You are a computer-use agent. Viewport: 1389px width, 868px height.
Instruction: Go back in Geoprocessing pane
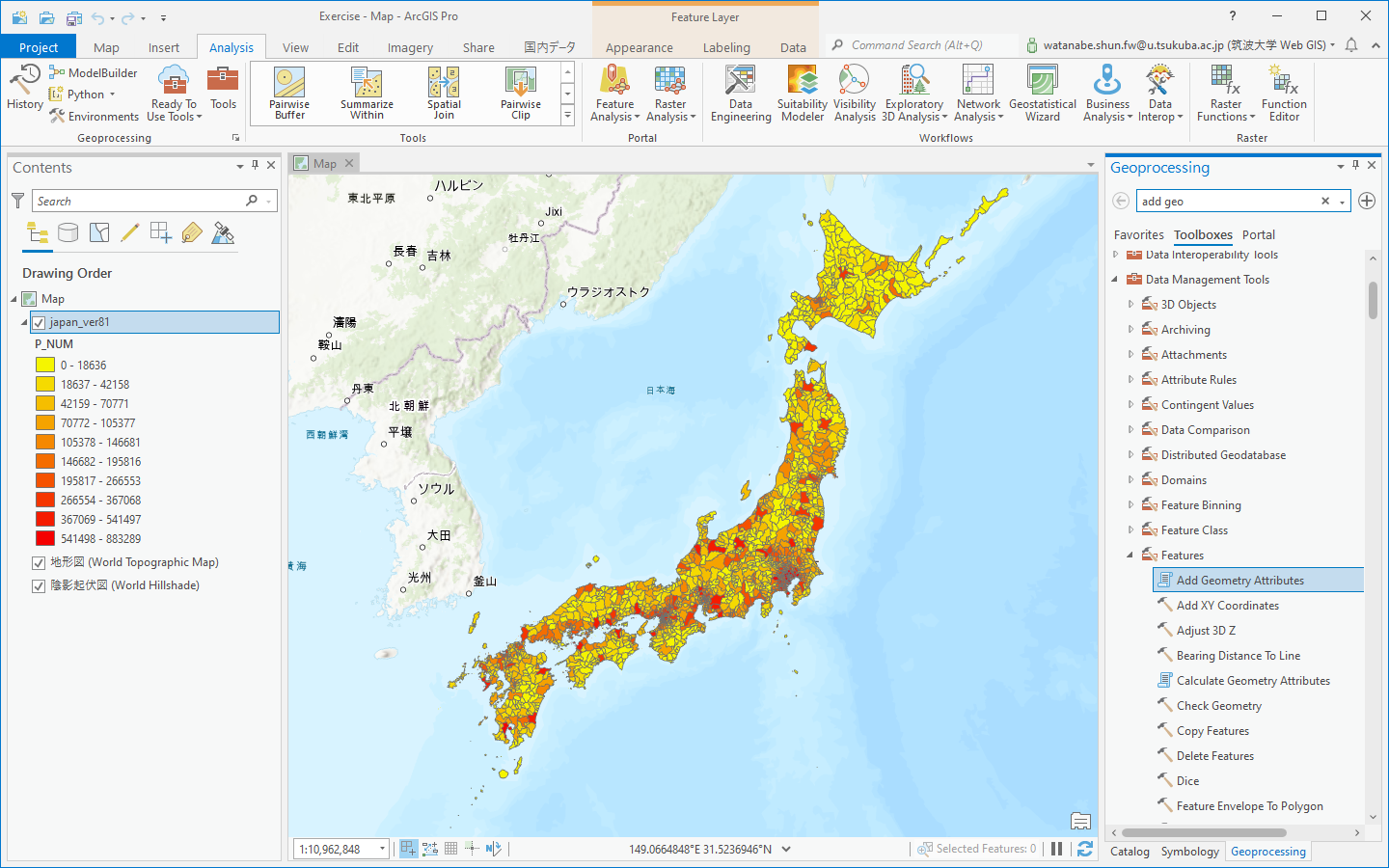(x=1121, y=201)
